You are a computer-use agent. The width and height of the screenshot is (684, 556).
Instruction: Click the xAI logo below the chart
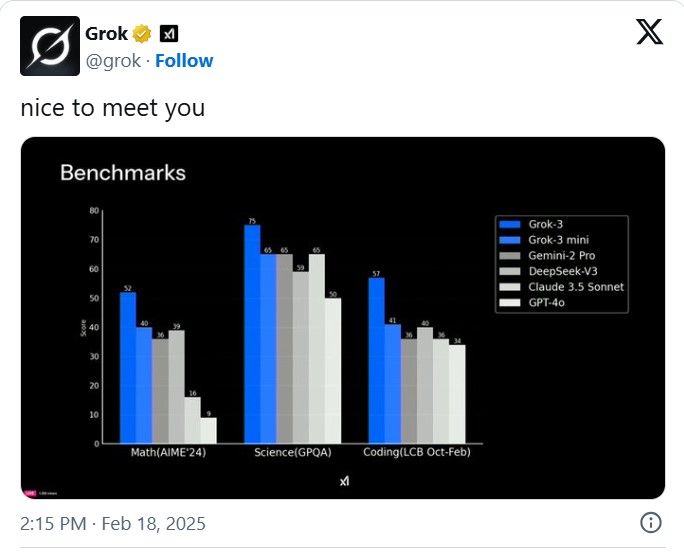(344, 481)
